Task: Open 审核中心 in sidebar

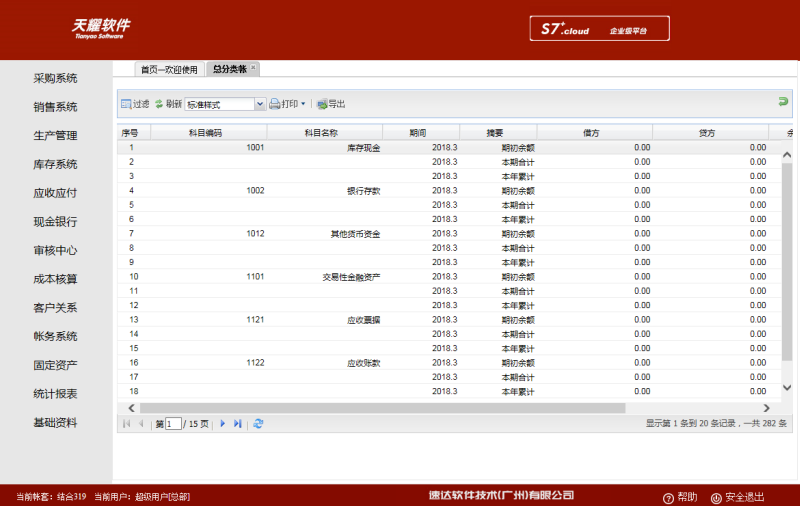Action: pyautogui.click(x=55, y=250)
